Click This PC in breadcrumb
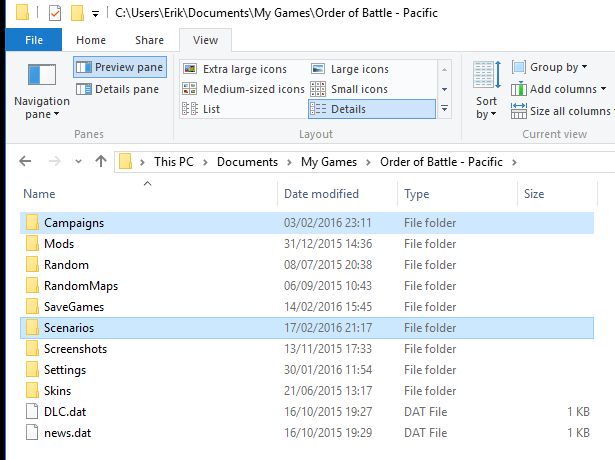615x460 pixels. (x=174, y=162)
